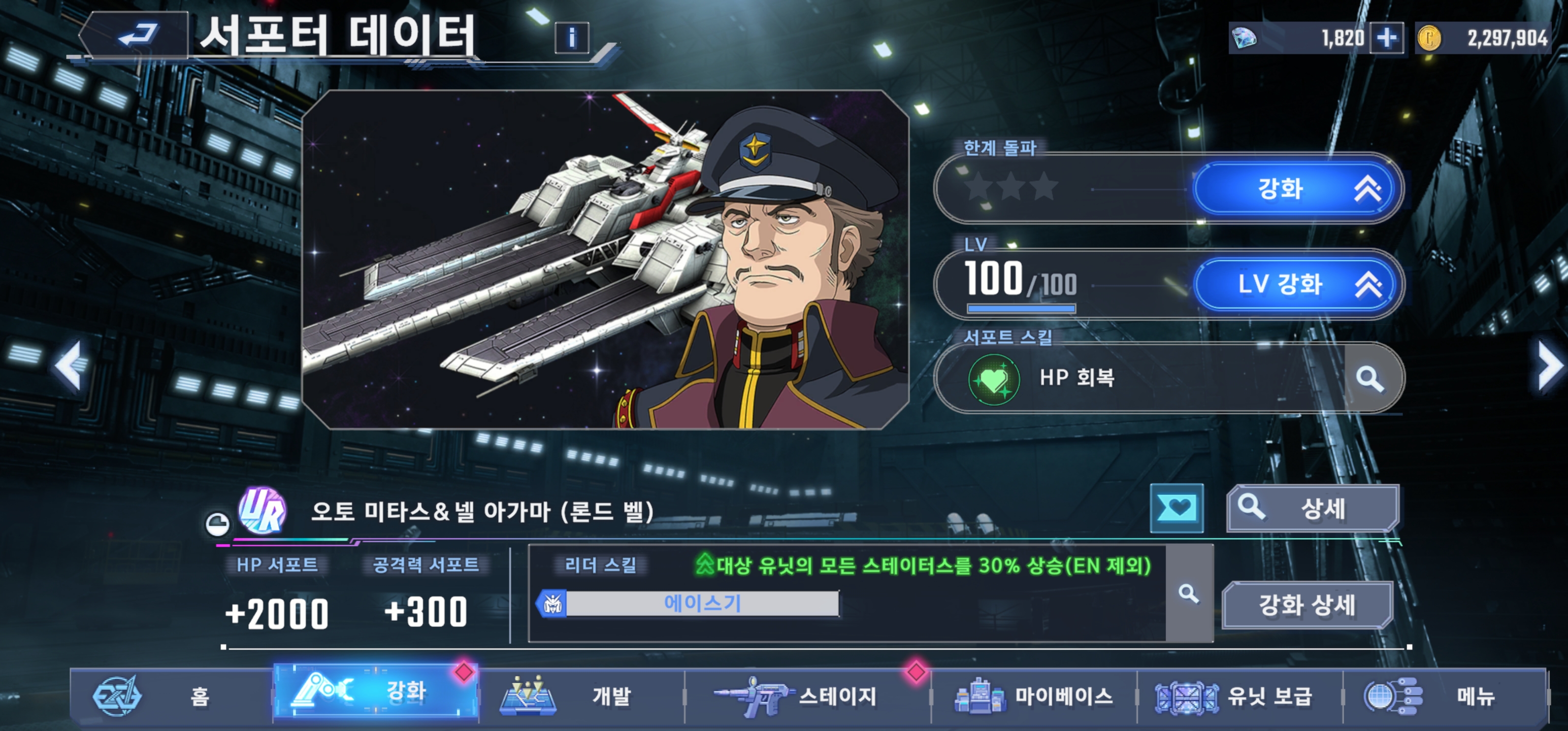The image size is (1568, 731).
Task: Open the 유닛 보급 tab
Action: pos(1239,695)
